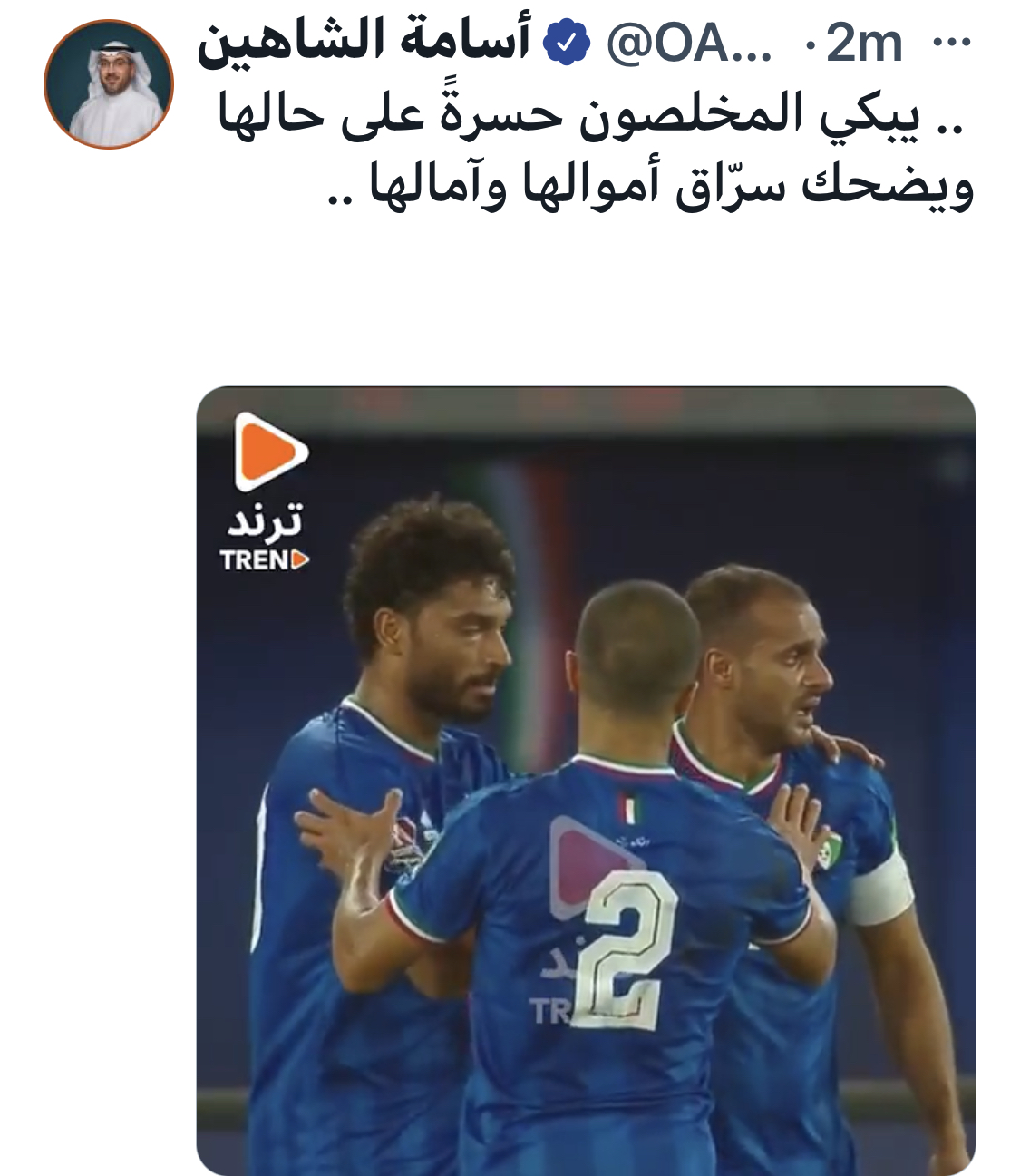Click the blue verified badge
This screenshot has height=1176, width=1020.
[567, 44]
